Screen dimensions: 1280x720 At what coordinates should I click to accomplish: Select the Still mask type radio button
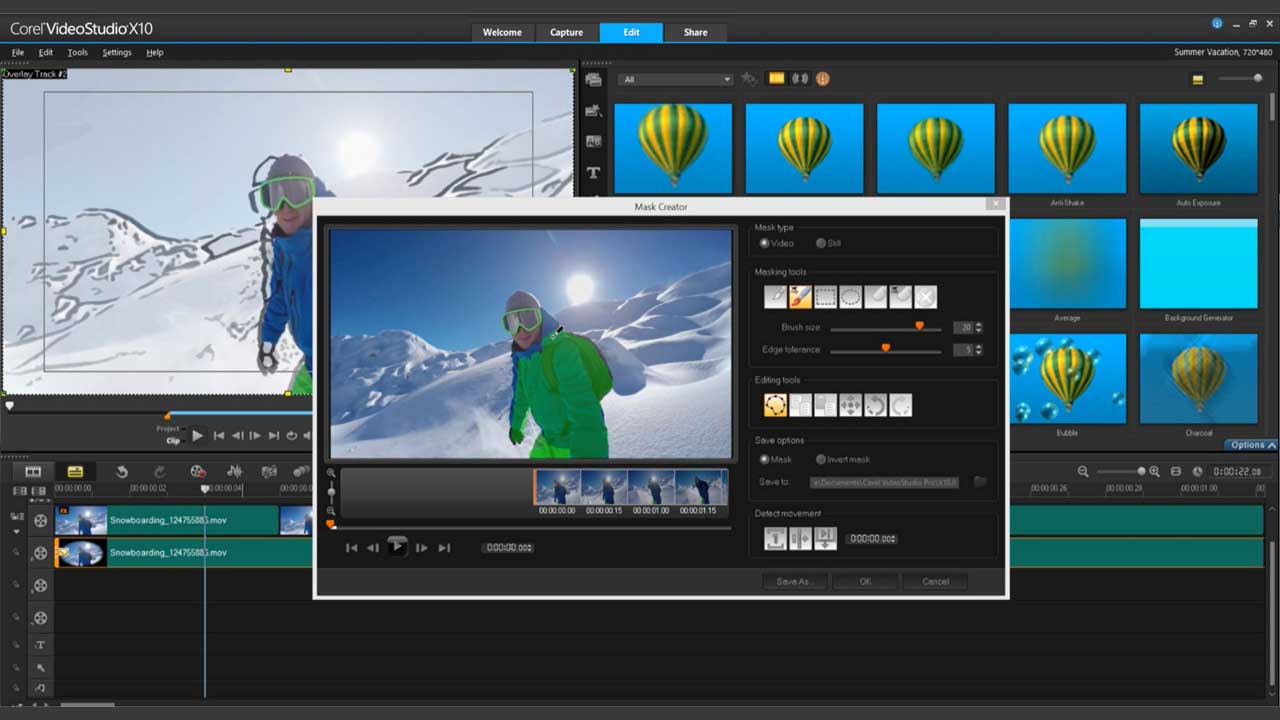click(821, 243)
